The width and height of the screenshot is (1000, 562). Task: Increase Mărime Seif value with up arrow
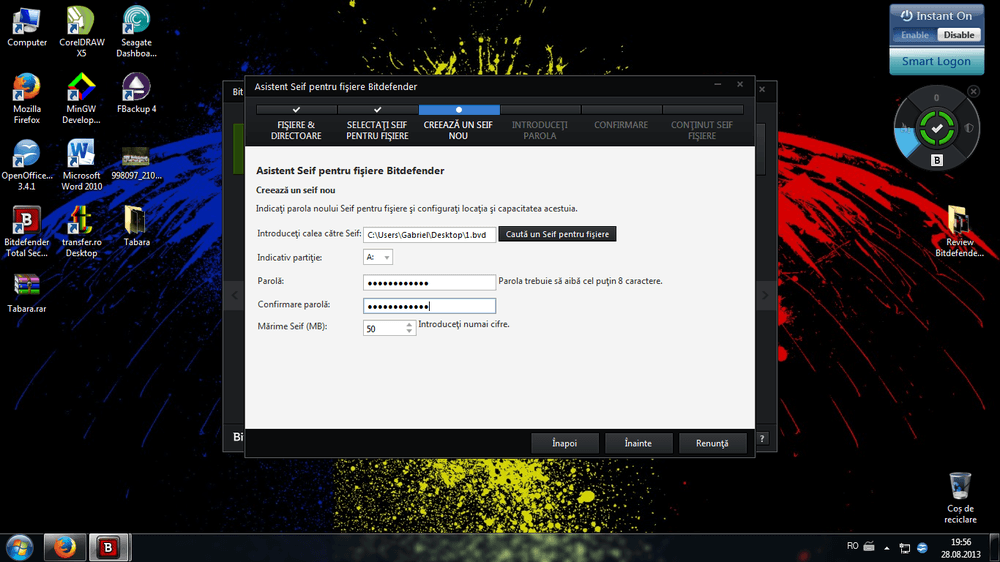point(409,324)
